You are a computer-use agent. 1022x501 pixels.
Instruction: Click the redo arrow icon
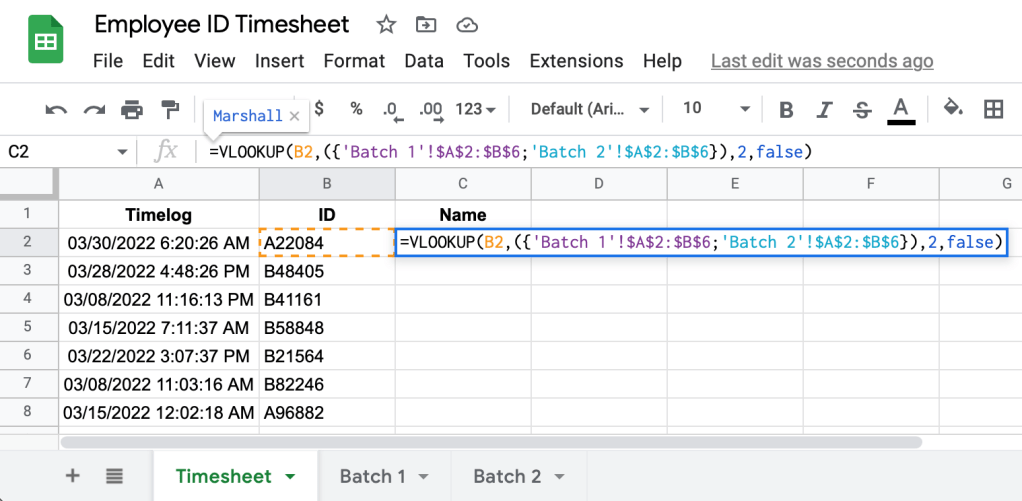[x=94, y=109]
